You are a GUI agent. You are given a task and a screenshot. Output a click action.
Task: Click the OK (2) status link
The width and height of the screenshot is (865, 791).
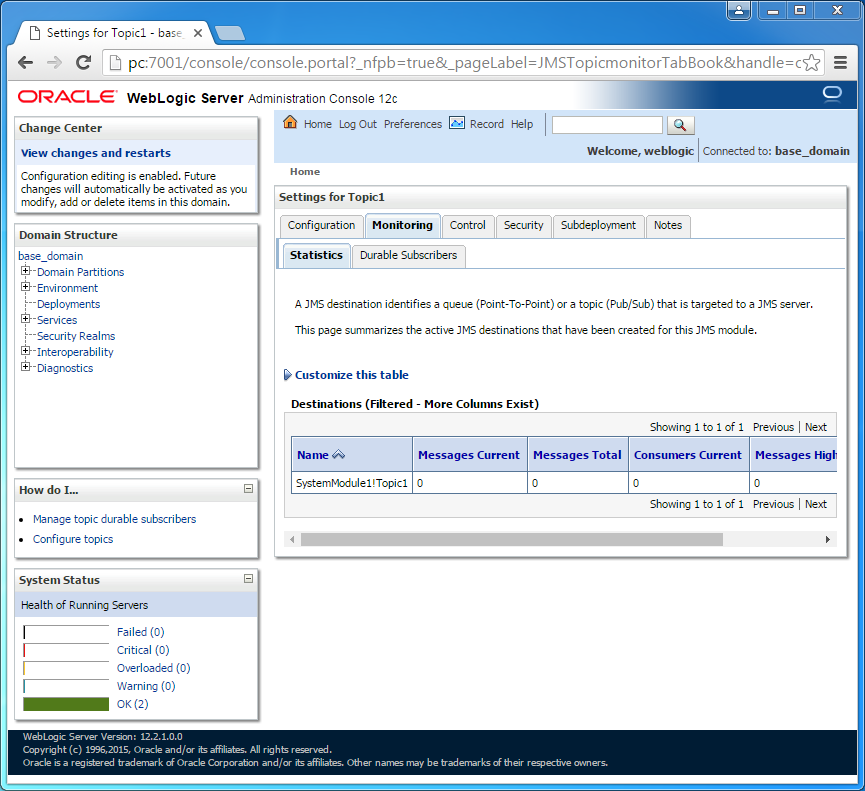132,704
